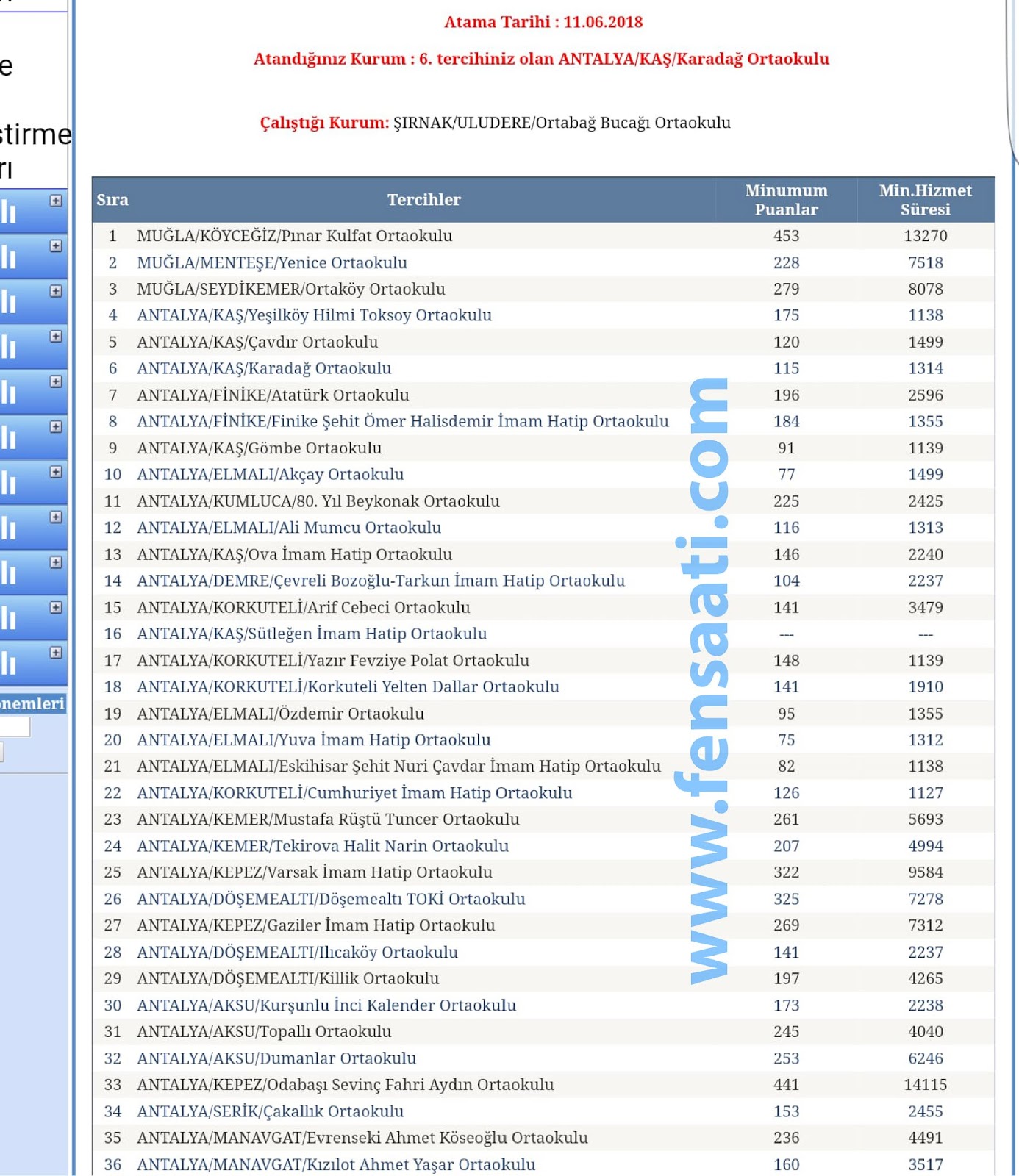This screenshot has width=1019, height=1176.
Task: Click the empty input field in left sidebar
Action: (15, 726)
